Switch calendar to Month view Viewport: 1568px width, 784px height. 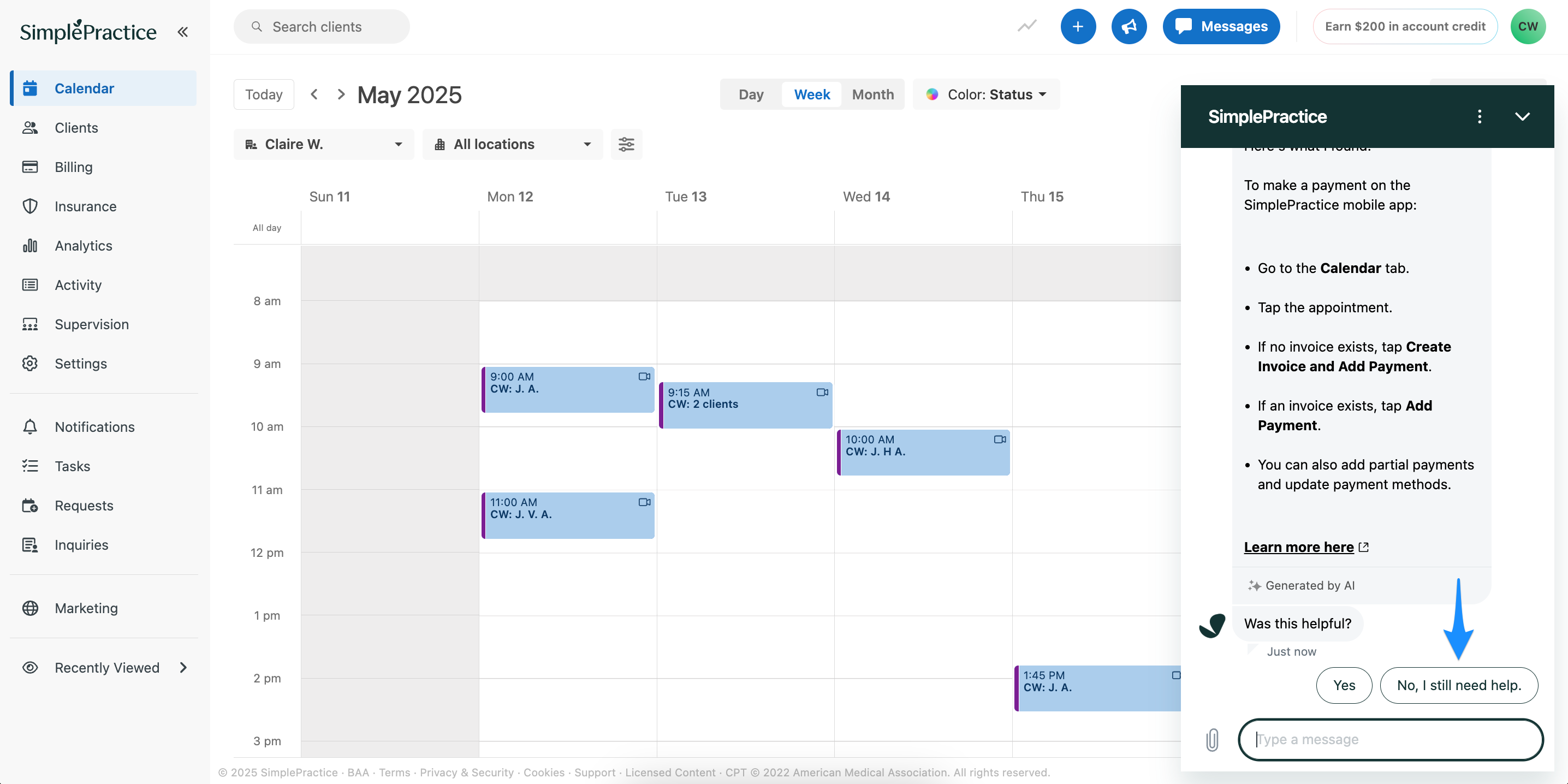coord(872,94)
